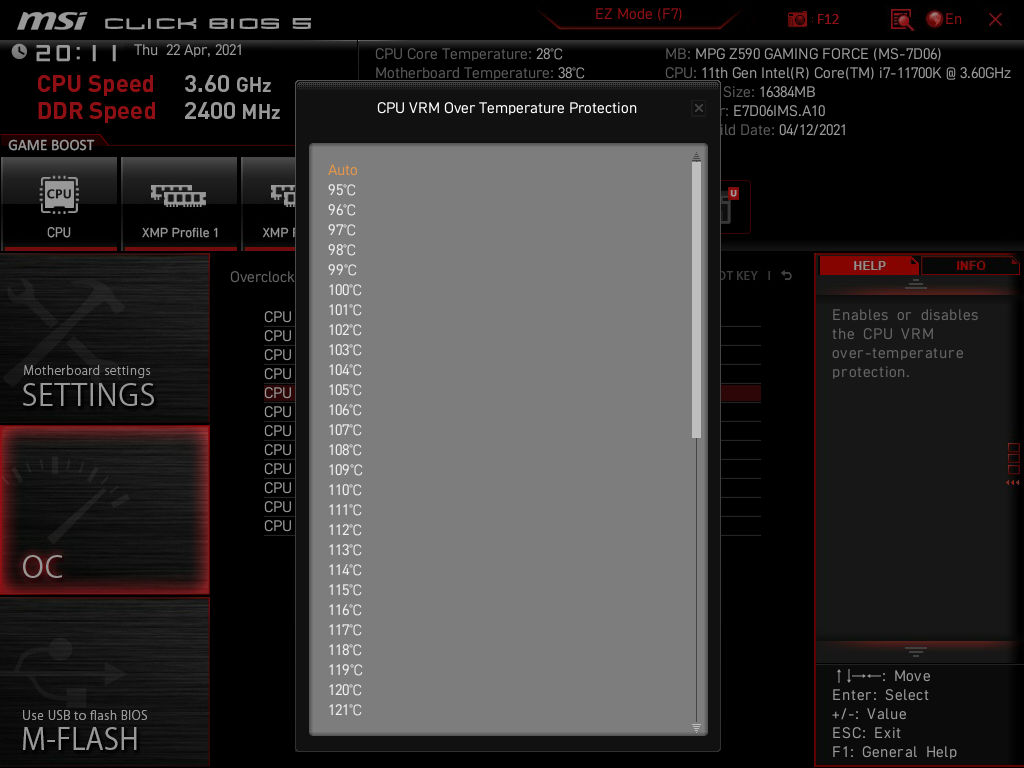This screenshot has height=768, width=1024.
Task: Open the BIOS search magnifier icon
Action: (x=902, y=20)
